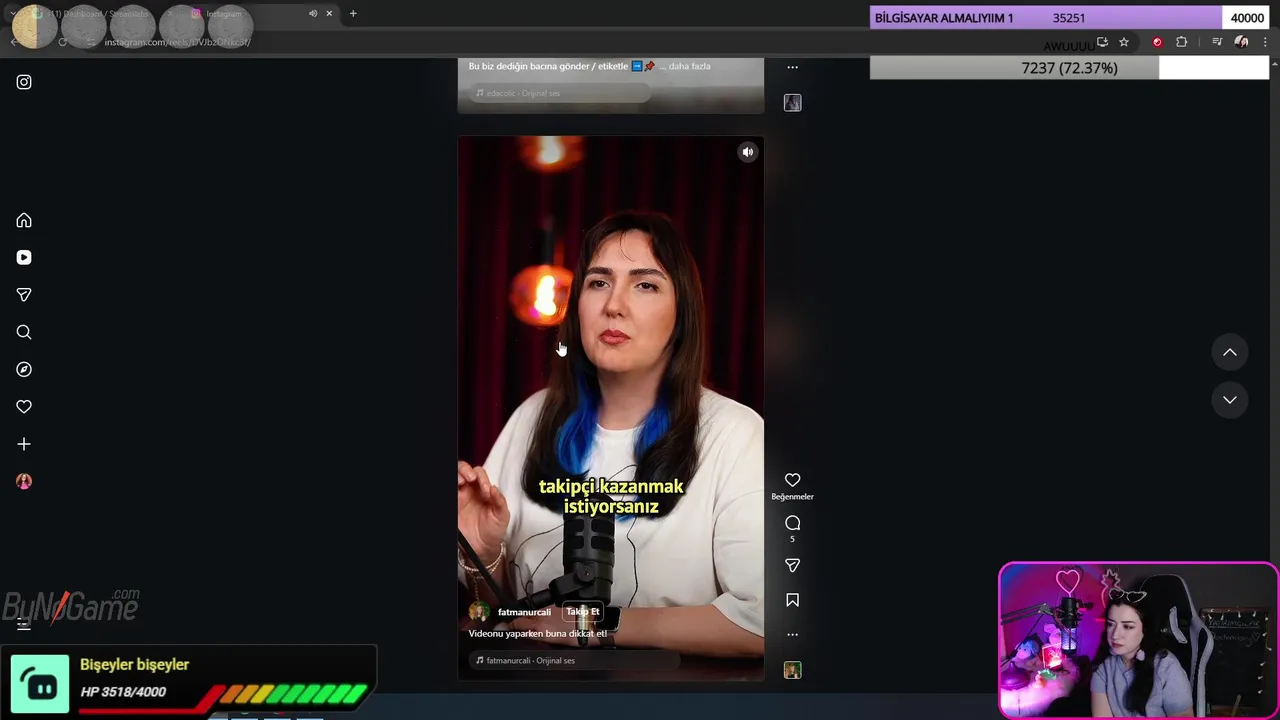Open profile avatar in left sidebar
Image resolution: width=1280 pixels, height=720 pixels.
click(24, 481)
